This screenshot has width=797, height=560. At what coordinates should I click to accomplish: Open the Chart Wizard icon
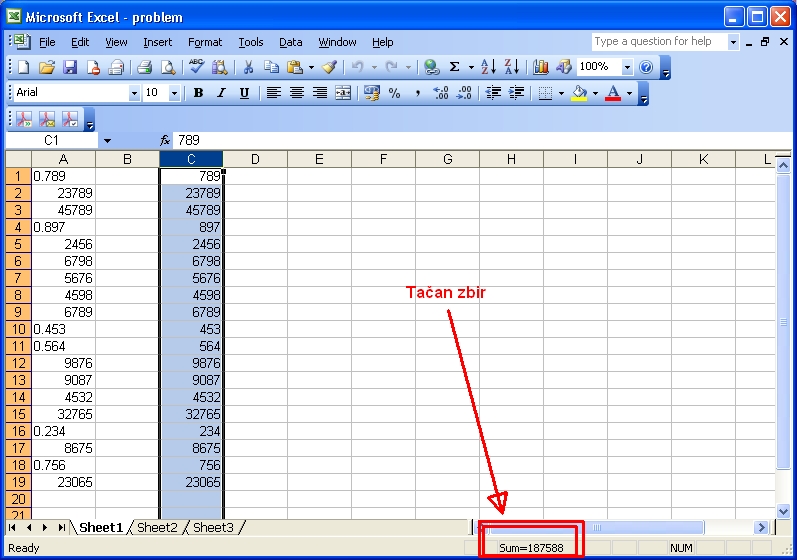(541, 67)
